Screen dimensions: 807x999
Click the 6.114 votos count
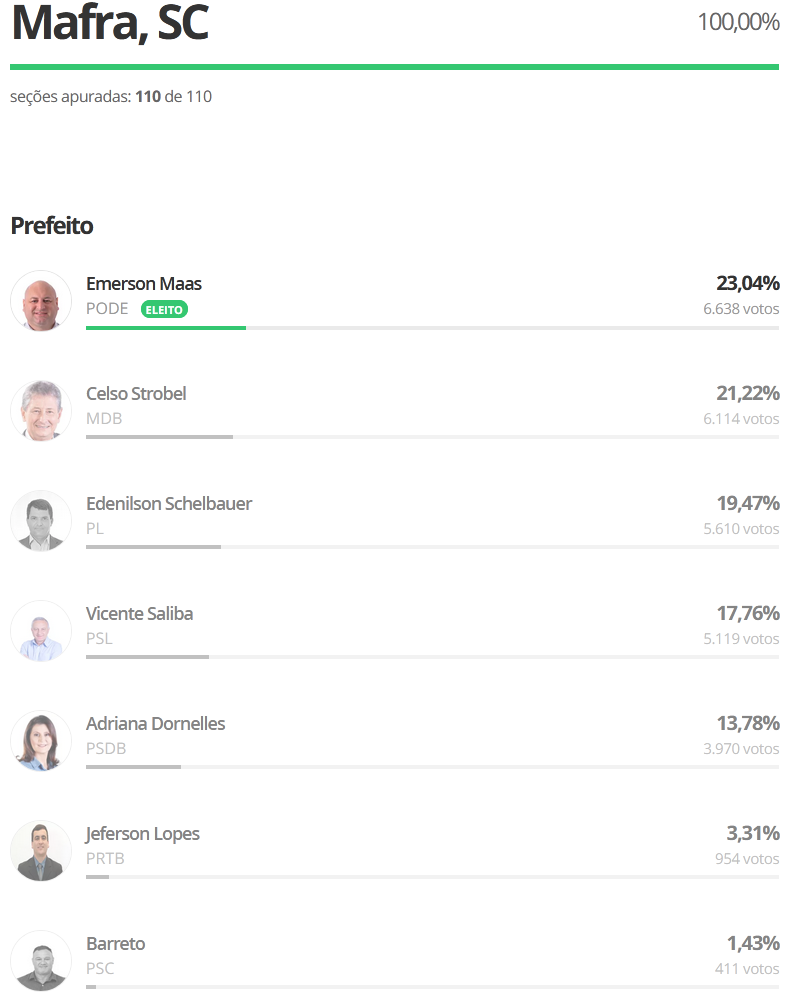point(740,419)
